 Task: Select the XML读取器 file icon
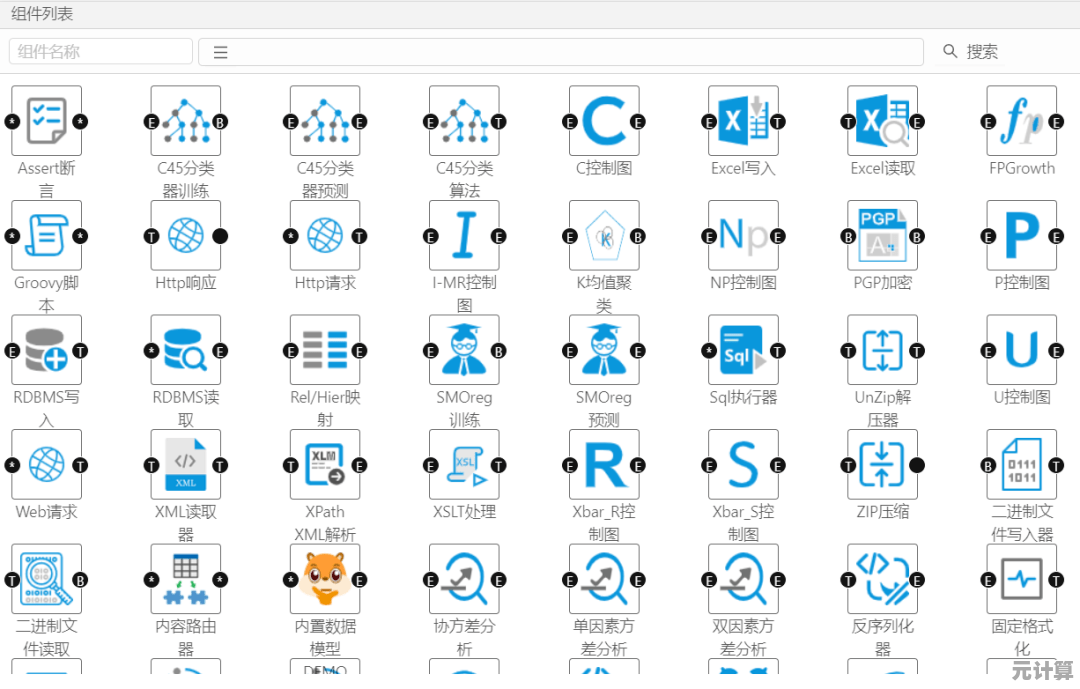click(x=186, y=465)
